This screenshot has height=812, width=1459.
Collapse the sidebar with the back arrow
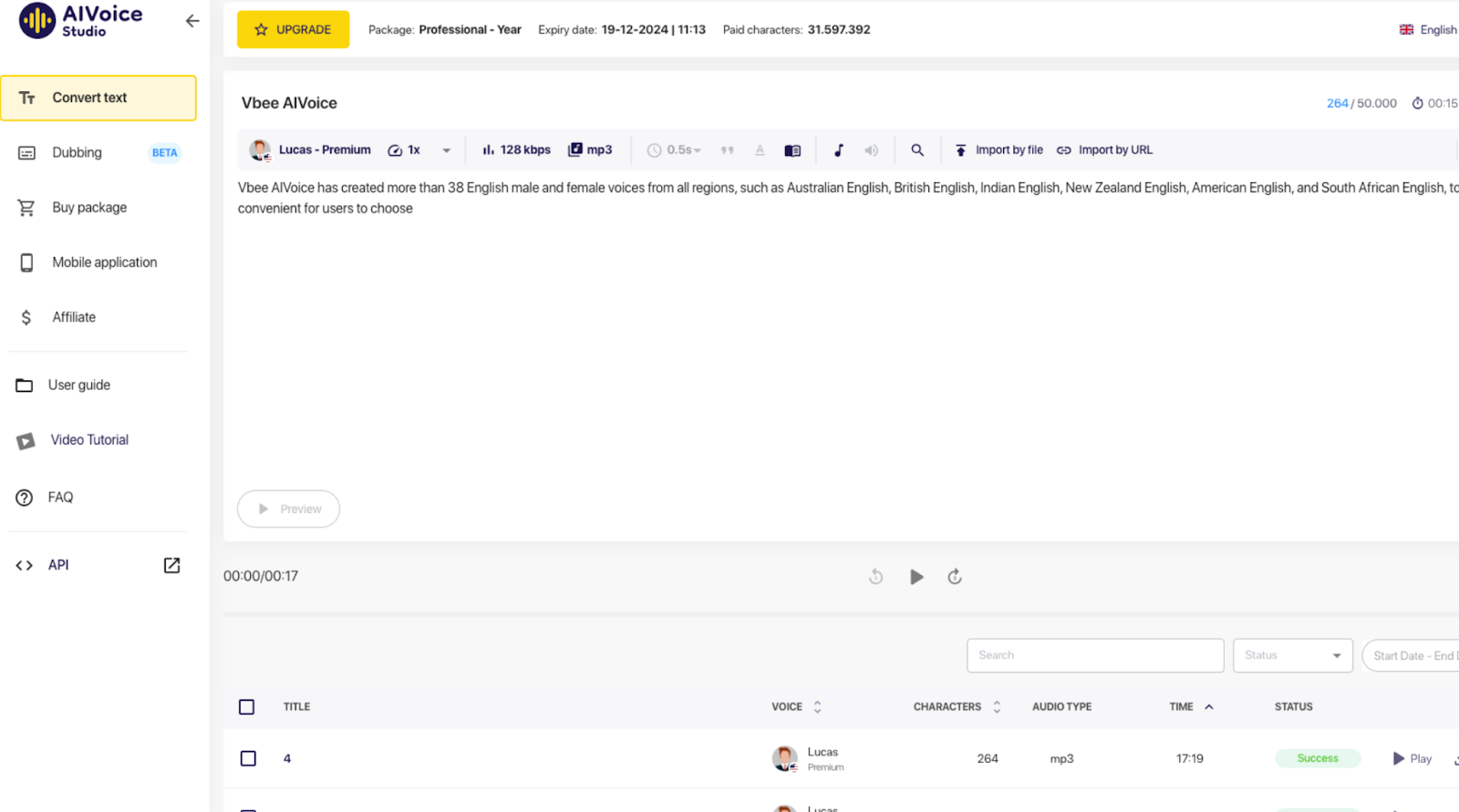[191, 21]
